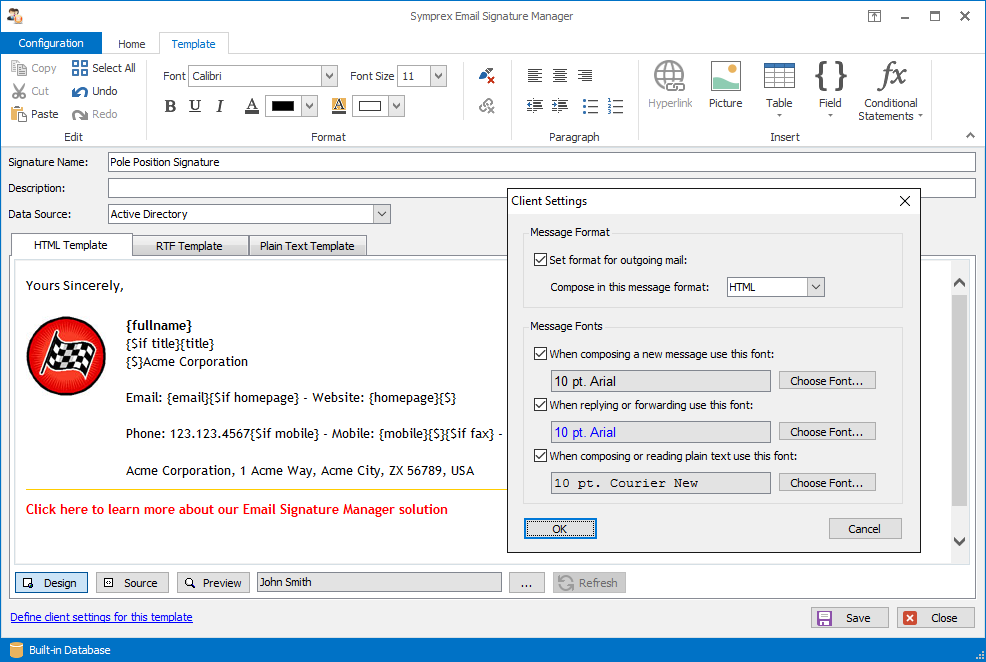This screenshot has height=662, width=986.
Task: Click the Redo arrow icon
Action: pyautogui.click(x=80, y=114)
